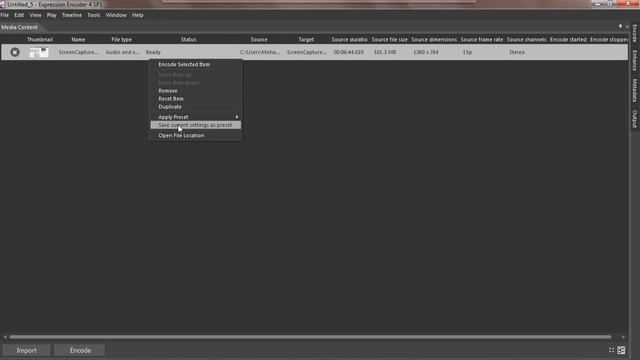Open the Edit menu
This screenshot has width=640, height=360.
19,15
